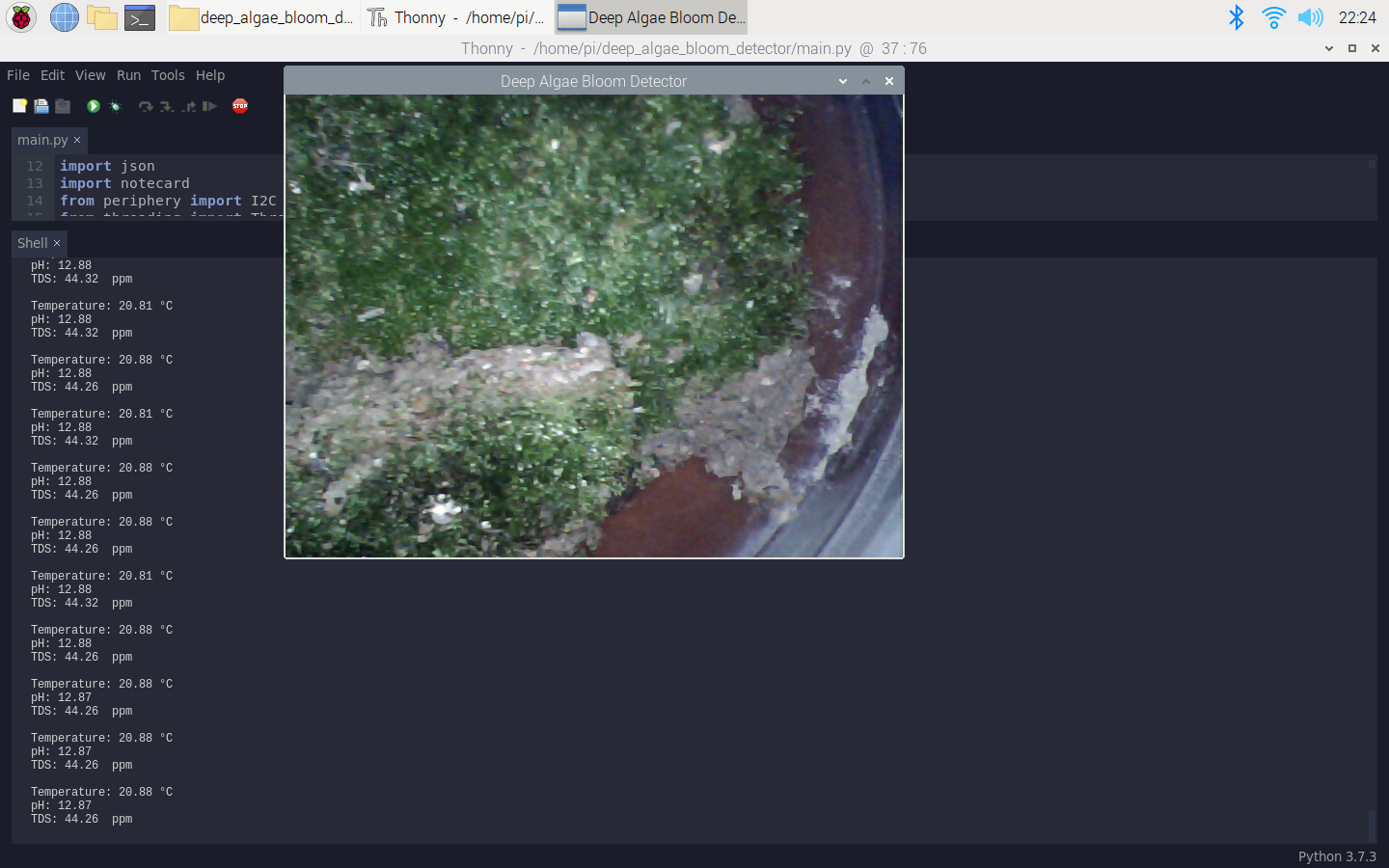Launch the terminal from the taskbar
The height and width of the screenshot is (868, 1389).
point(140,17)
